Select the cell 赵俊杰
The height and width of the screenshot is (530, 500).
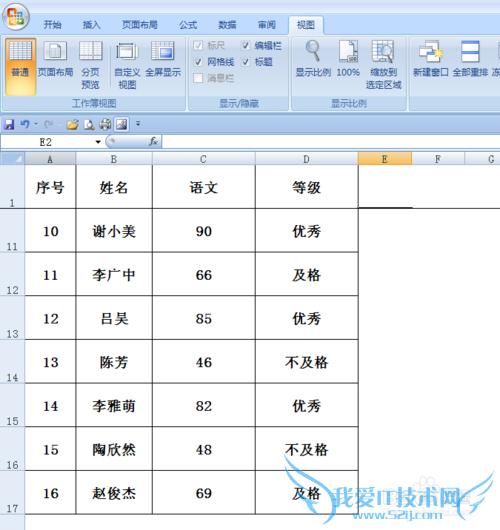coord(114,493)
